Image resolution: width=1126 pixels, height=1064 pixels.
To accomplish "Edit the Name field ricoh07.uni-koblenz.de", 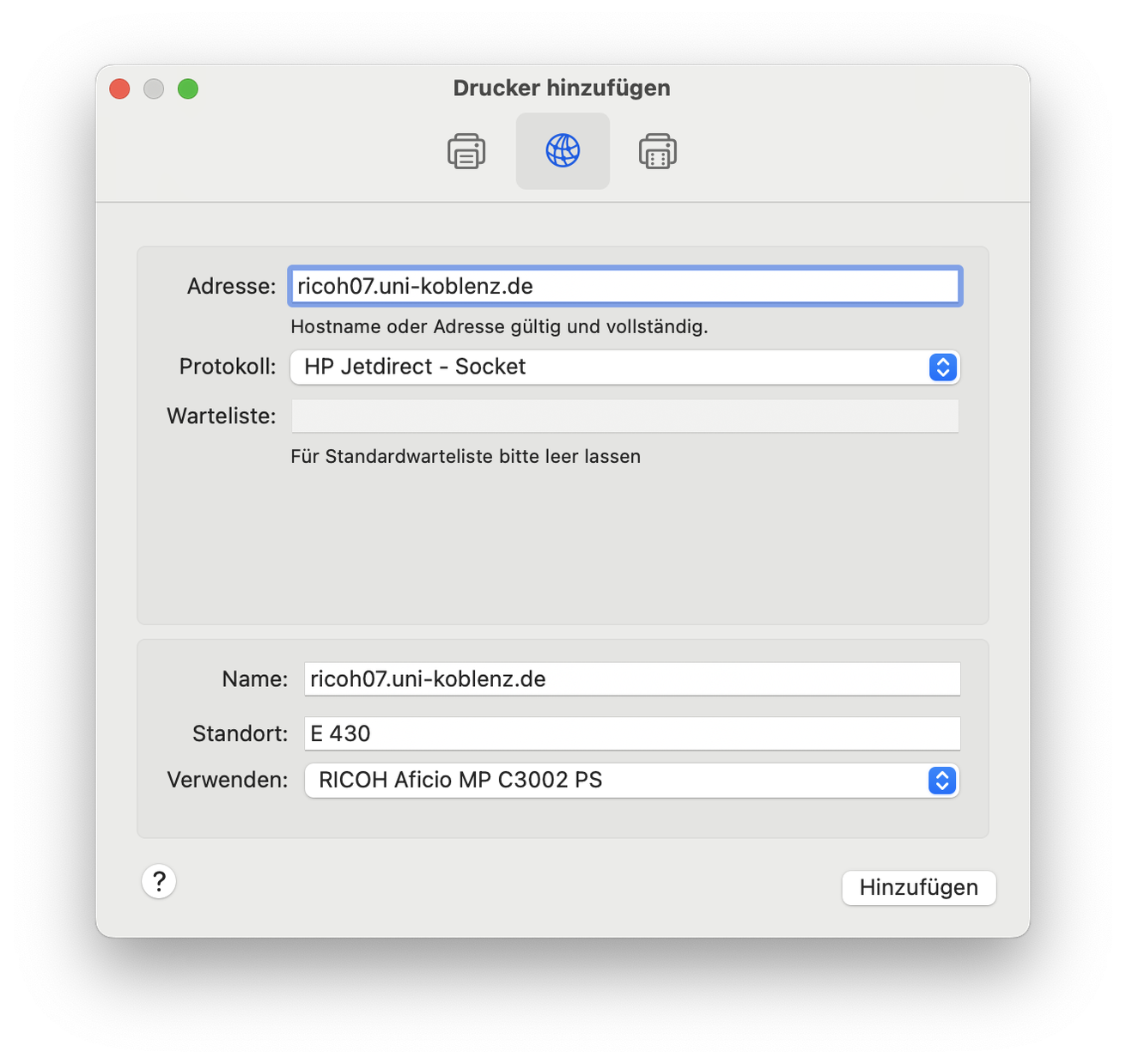I will 632,678.
